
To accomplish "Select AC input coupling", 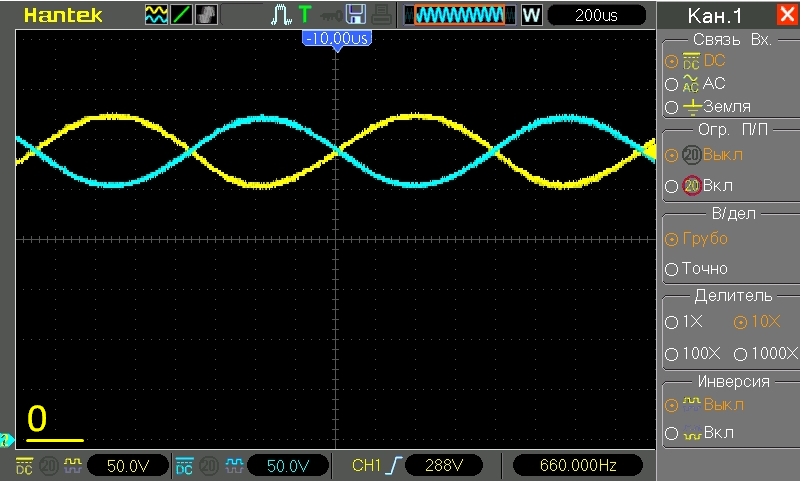I will 695,84.
